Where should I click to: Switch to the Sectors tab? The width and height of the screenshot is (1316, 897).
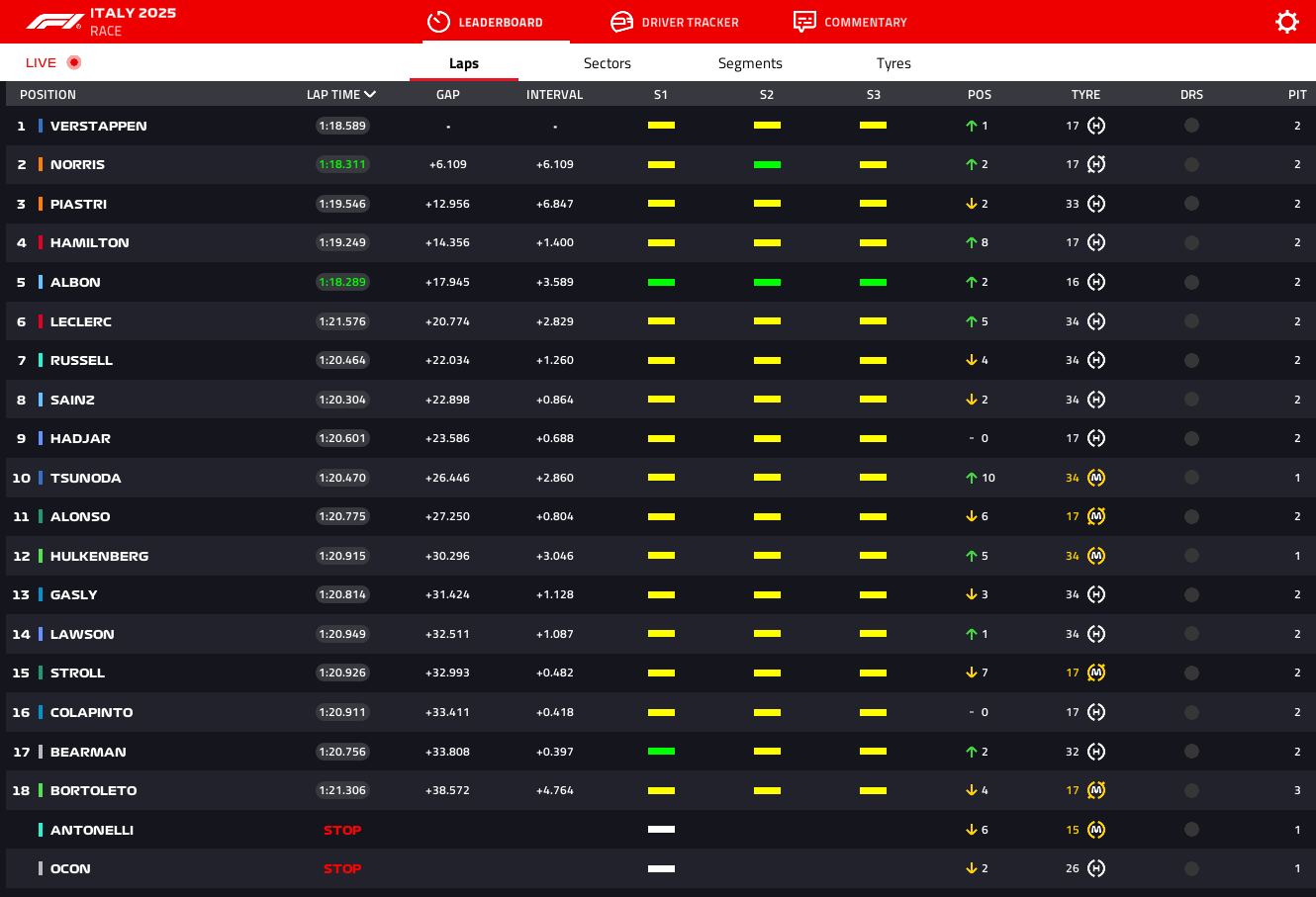coord(608,63)
